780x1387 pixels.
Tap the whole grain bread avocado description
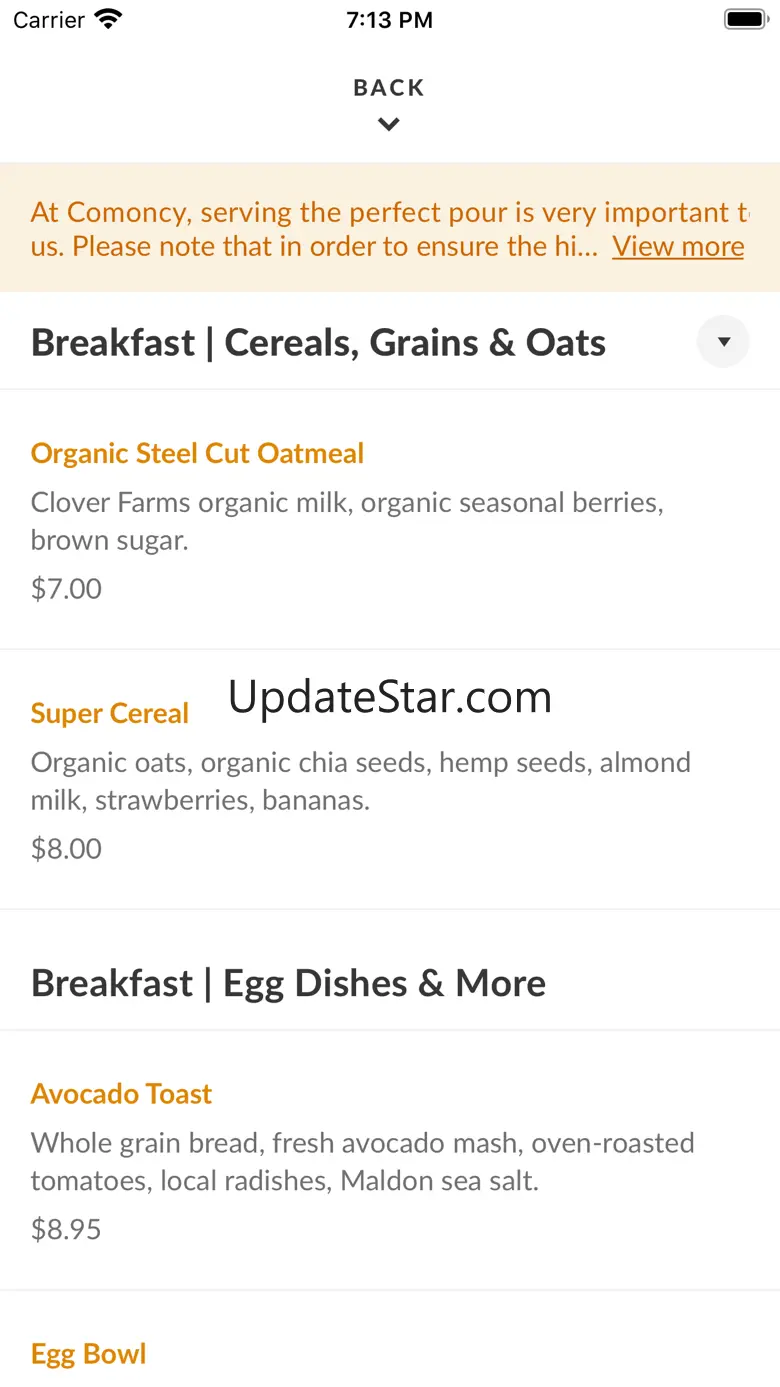[362, 1161]
